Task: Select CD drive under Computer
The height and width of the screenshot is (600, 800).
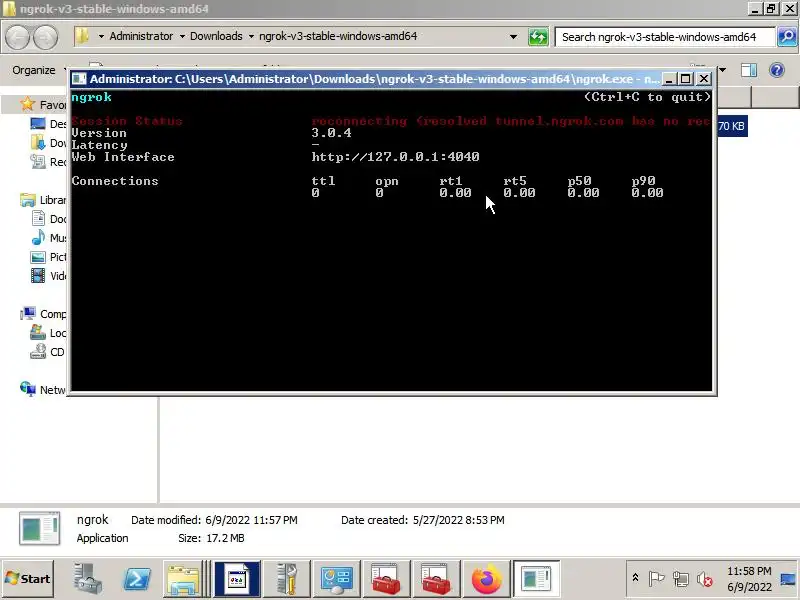Action: (x=48, y=352)
